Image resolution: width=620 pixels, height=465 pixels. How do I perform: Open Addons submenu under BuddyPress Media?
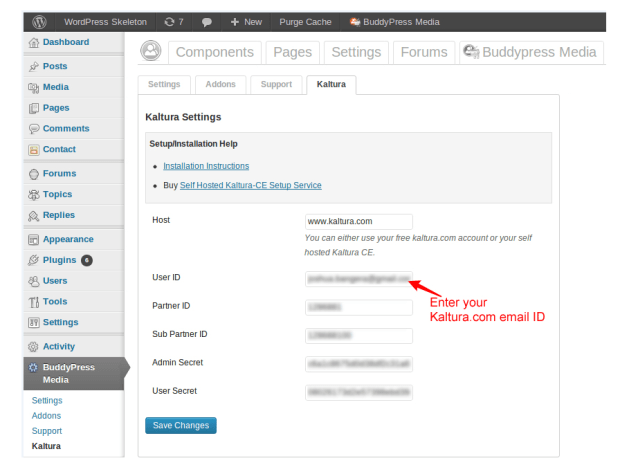point(46,416)
